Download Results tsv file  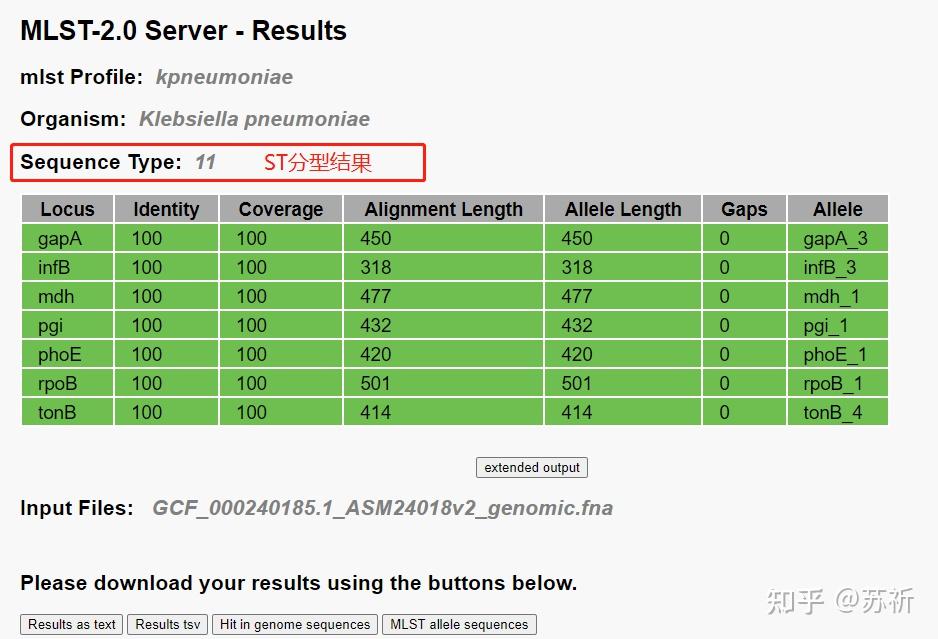(x=168, y=624)
